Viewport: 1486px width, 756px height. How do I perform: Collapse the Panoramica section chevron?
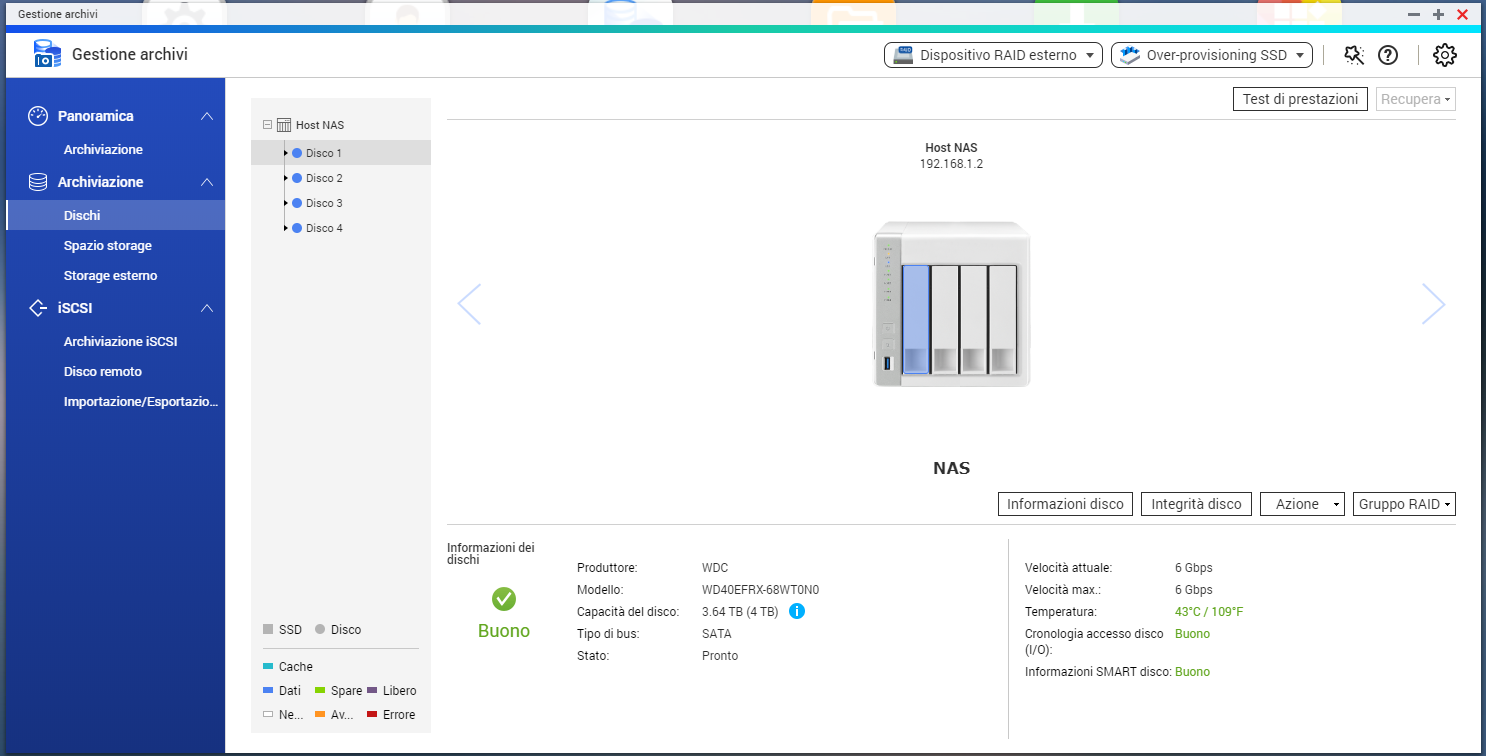click(x=206, y=116)
